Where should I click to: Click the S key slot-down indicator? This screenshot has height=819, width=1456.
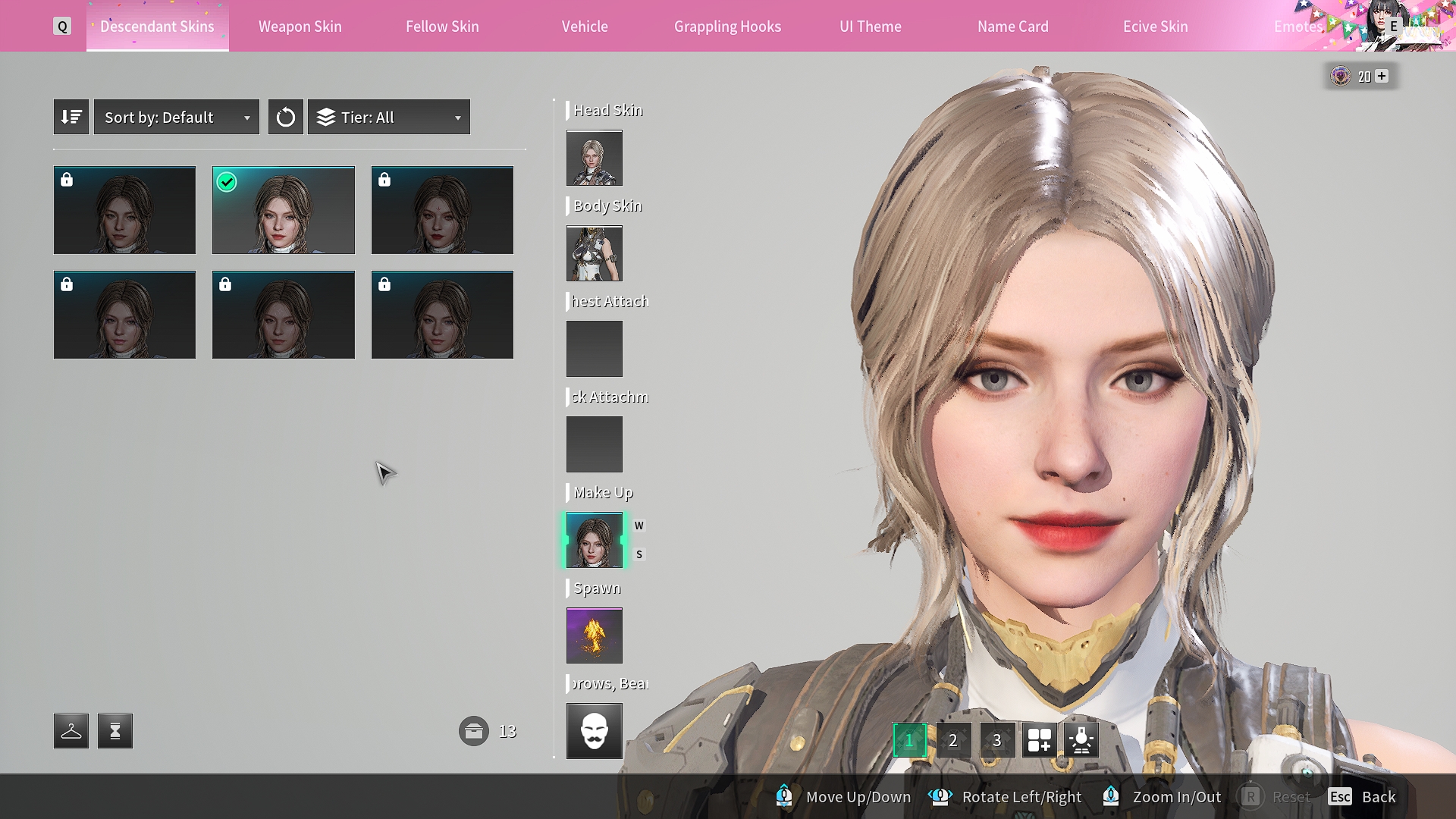(x=639, y=554)
